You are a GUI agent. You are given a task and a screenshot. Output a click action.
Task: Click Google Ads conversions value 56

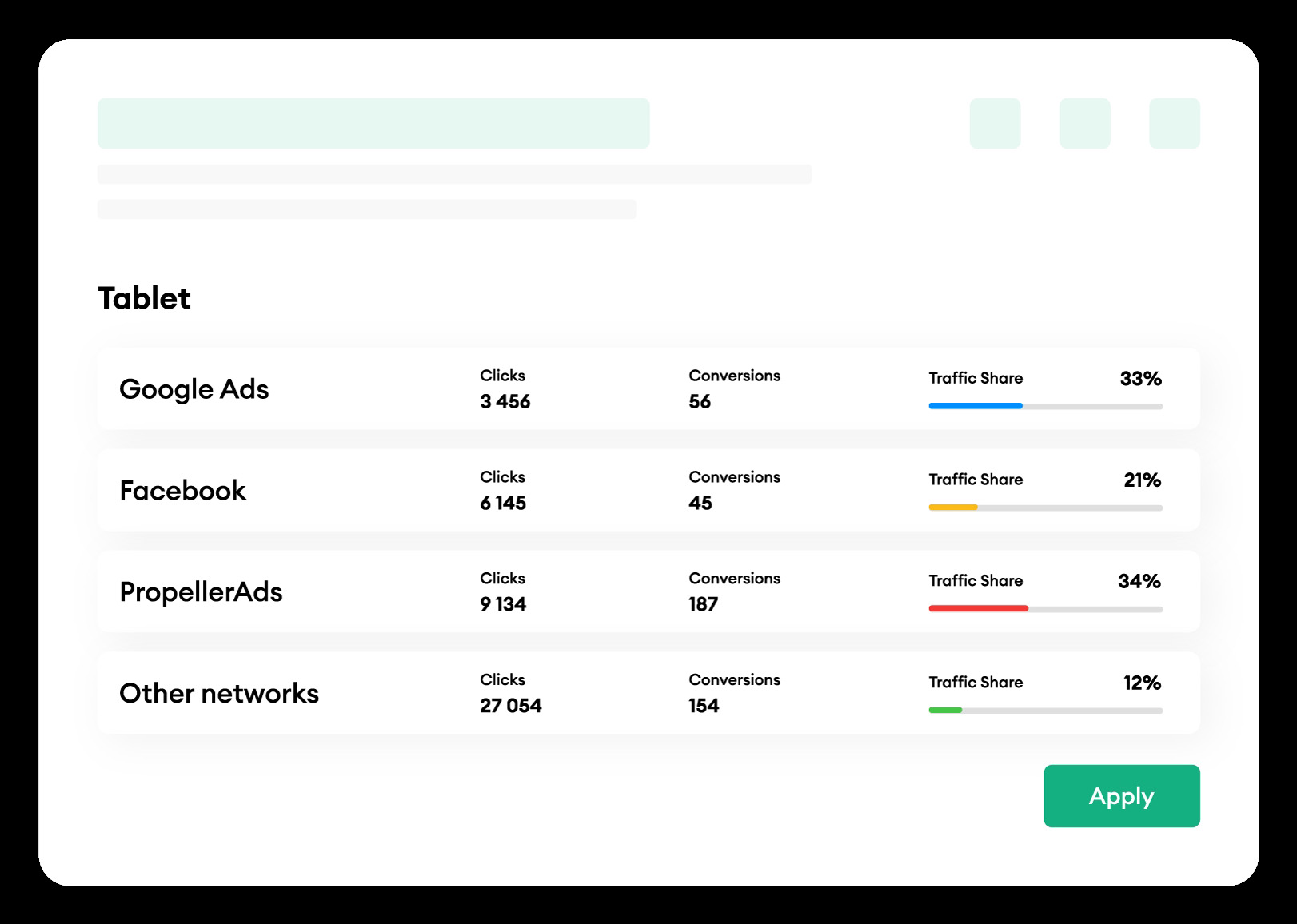(x=700, y=401)
